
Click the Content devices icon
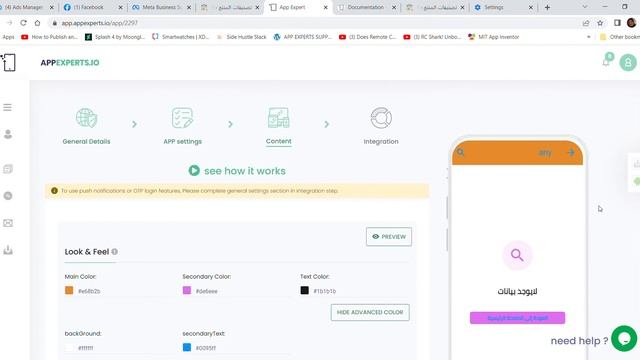pos(279,118)
